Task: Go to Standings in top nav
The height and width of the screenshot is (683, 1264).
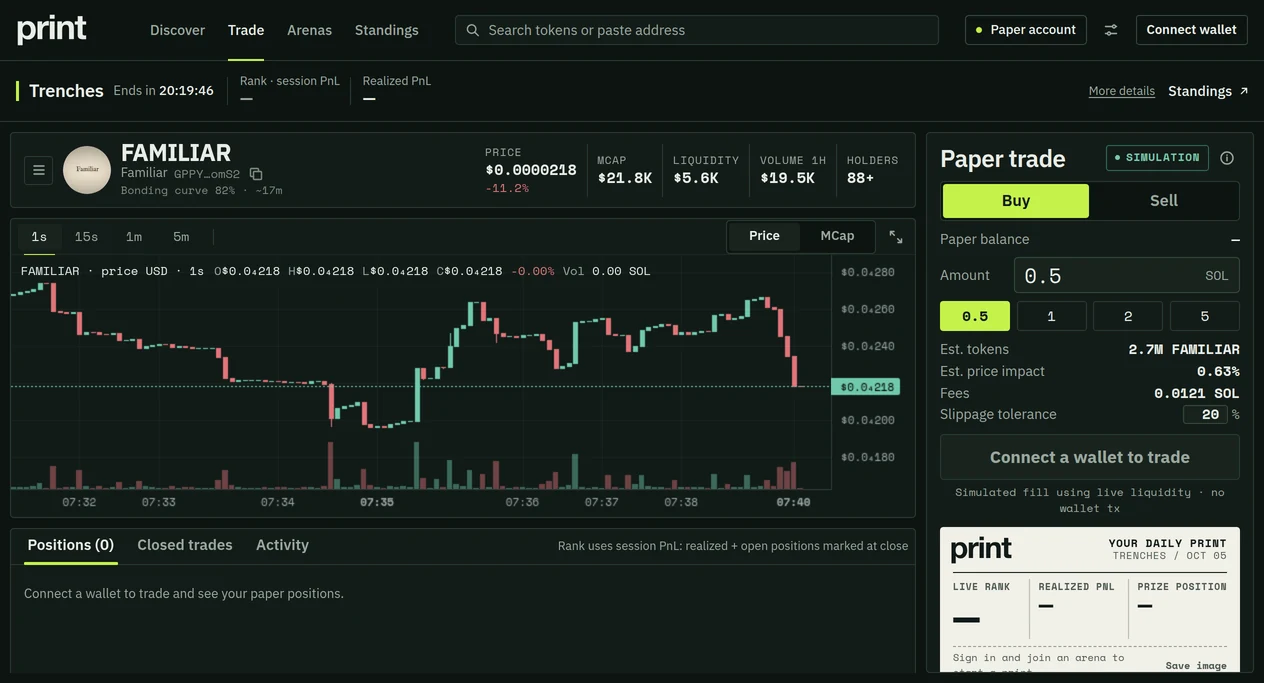Action: coord(387,30)
